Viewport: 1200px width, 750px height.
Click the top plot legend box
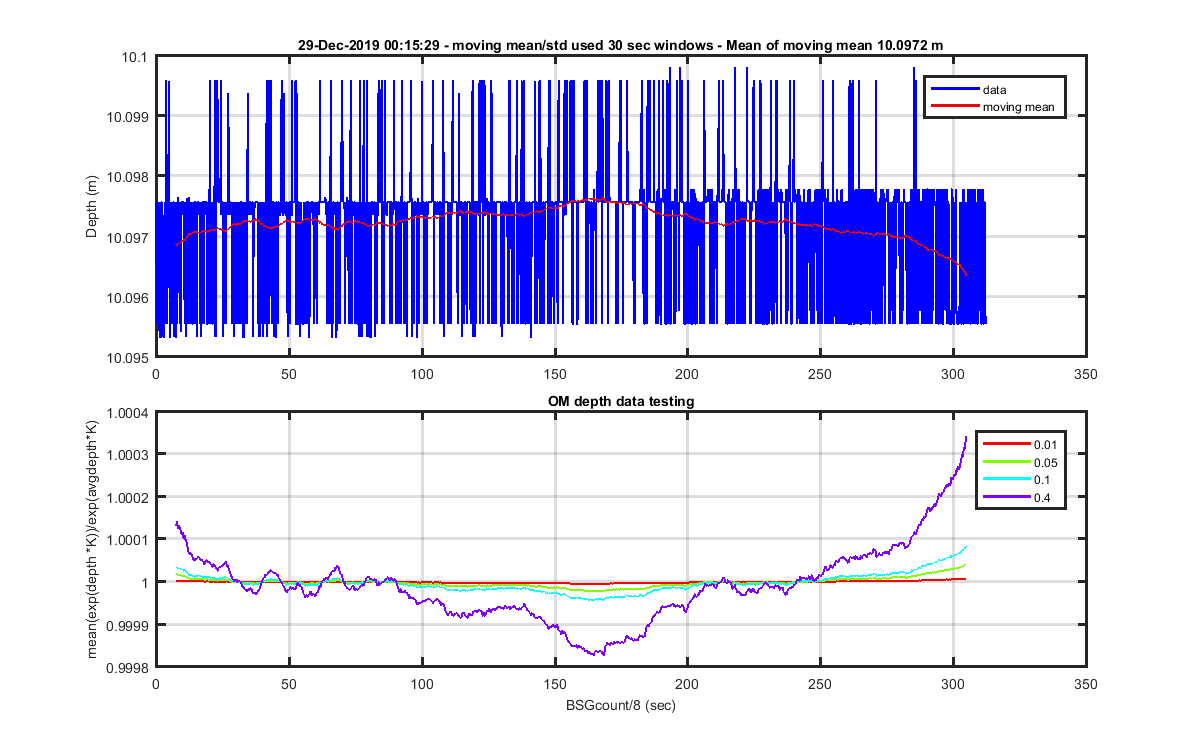(995, 98)
